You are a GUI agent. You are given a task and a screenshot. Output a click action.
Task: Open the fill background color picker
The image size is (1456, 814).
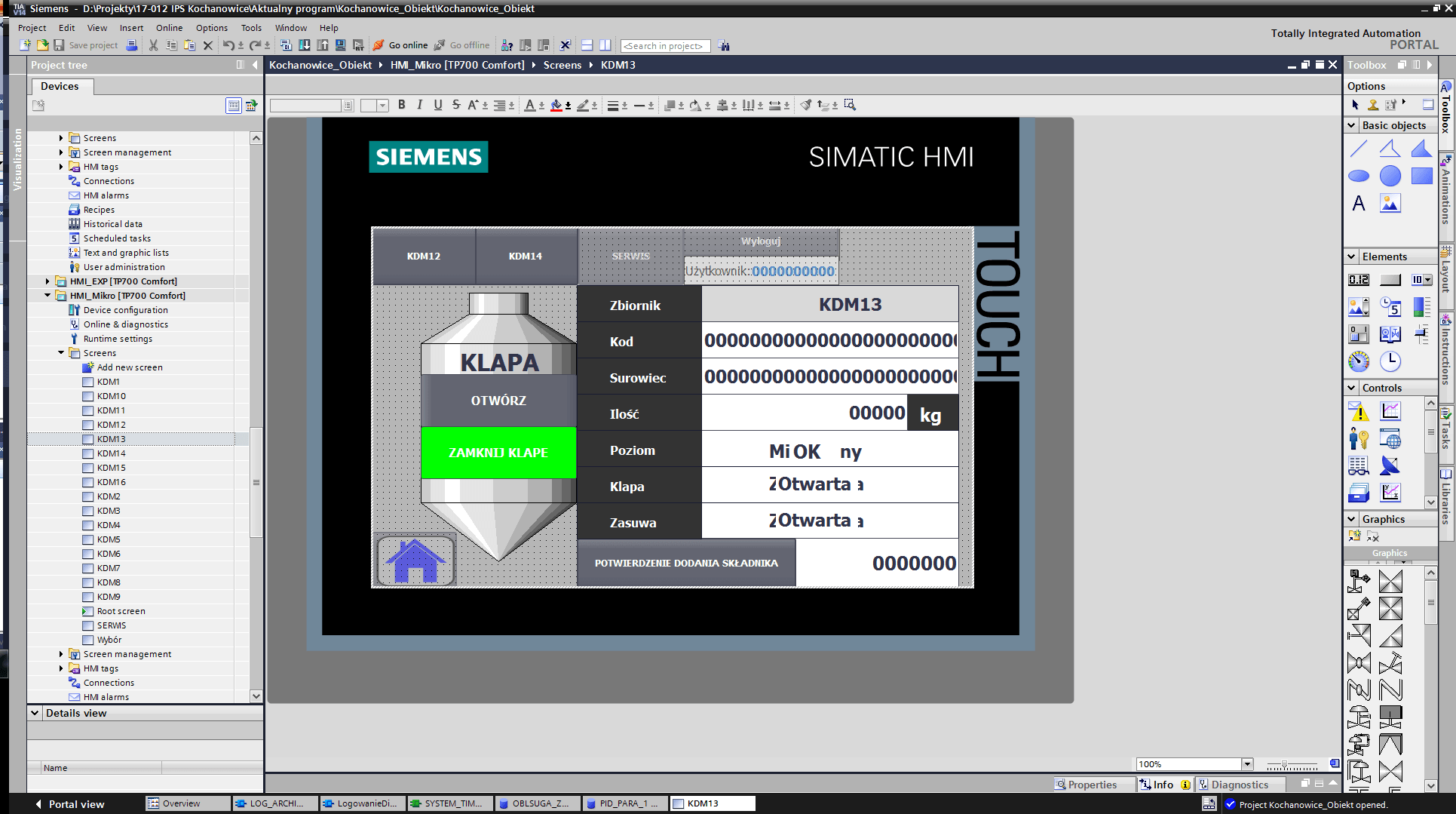point(568,106)
